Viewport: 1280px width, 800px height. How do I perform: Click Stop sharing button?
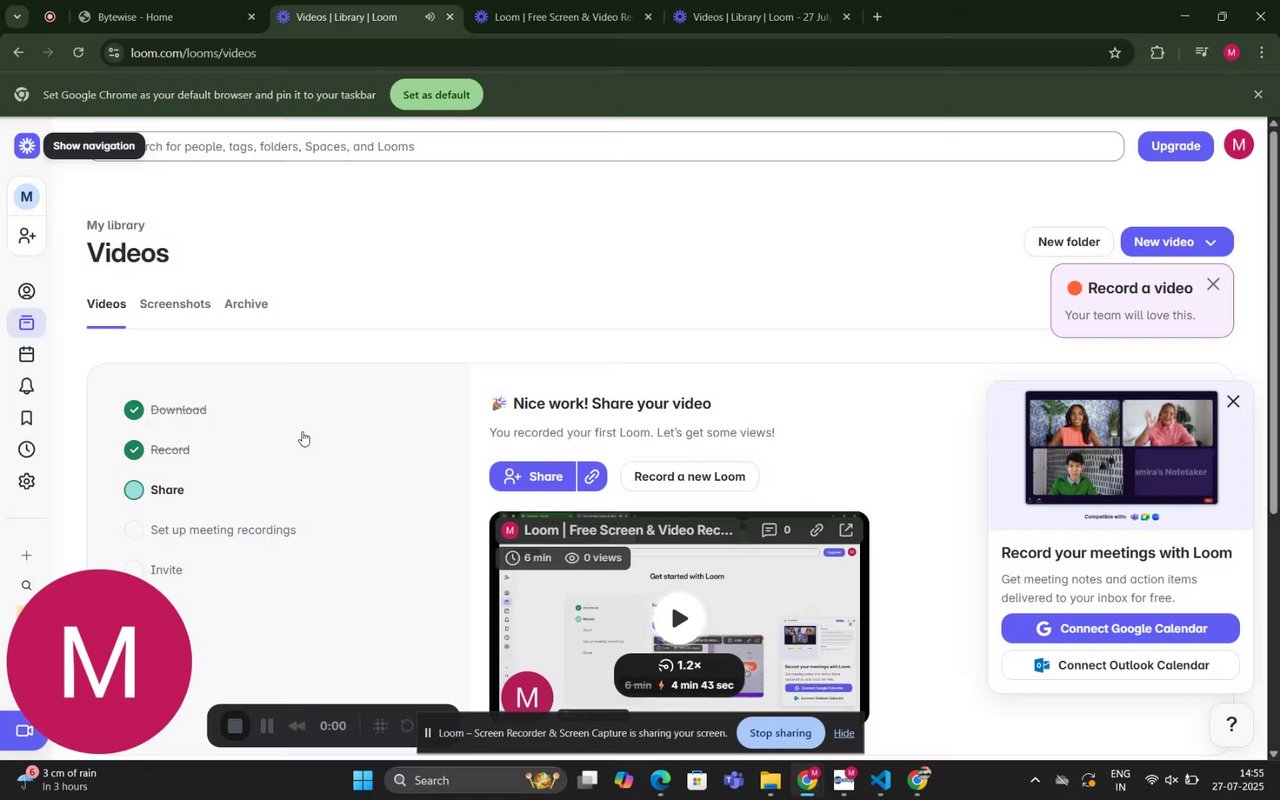[x=780, y=733]
